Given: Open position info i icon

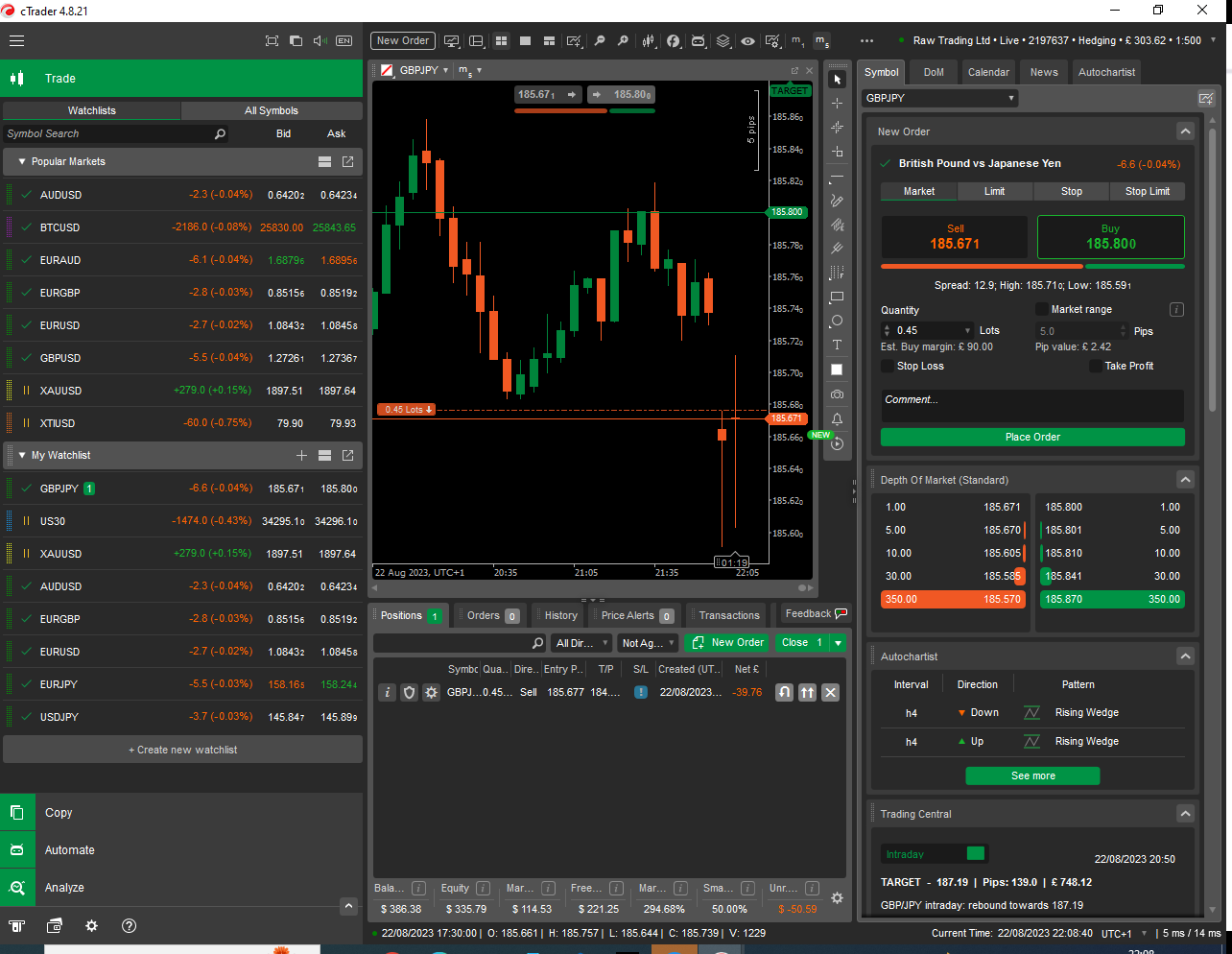Looking at the screenshot, I should point(387,692).
